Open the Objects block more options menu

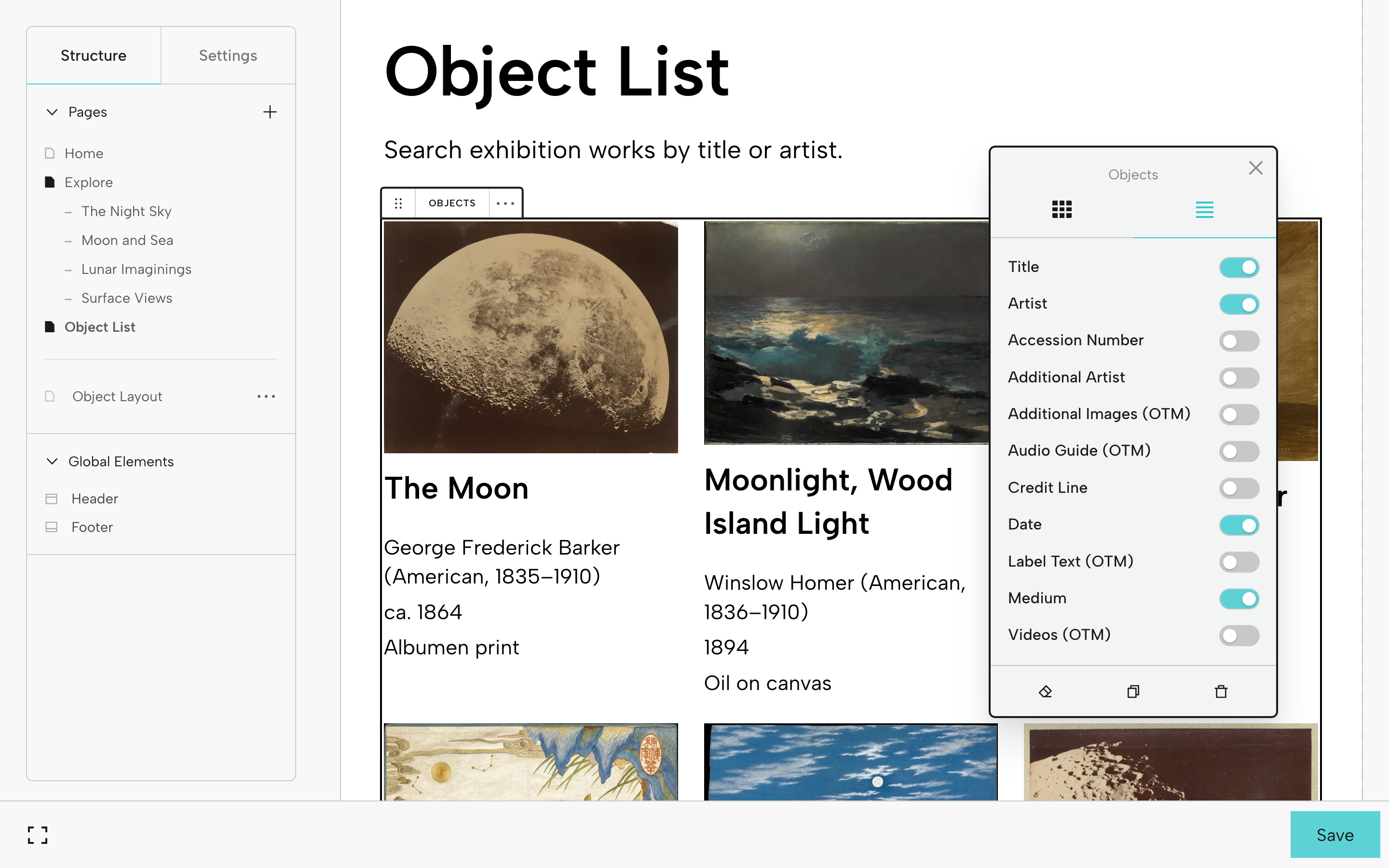(x=505, y=203)
